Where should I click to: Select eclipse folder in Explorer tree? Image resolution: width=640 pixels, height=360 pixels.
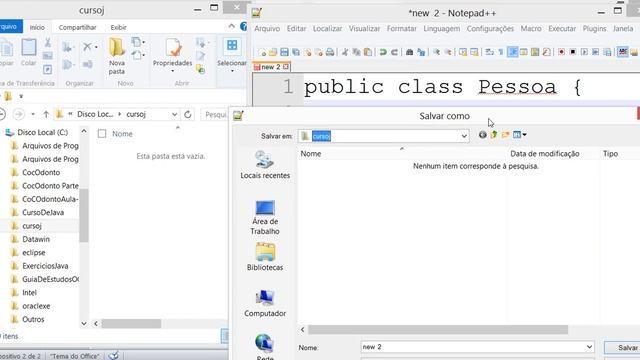click(33, 253)
